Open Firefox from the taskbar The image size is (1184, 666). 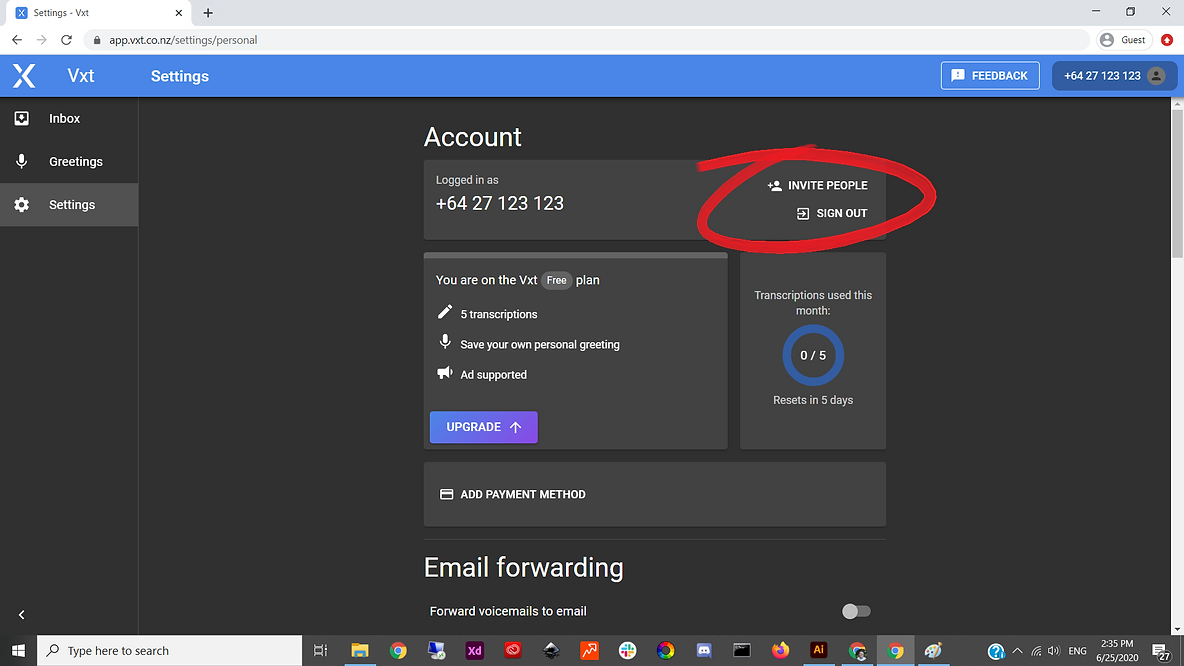coord(780,650)
